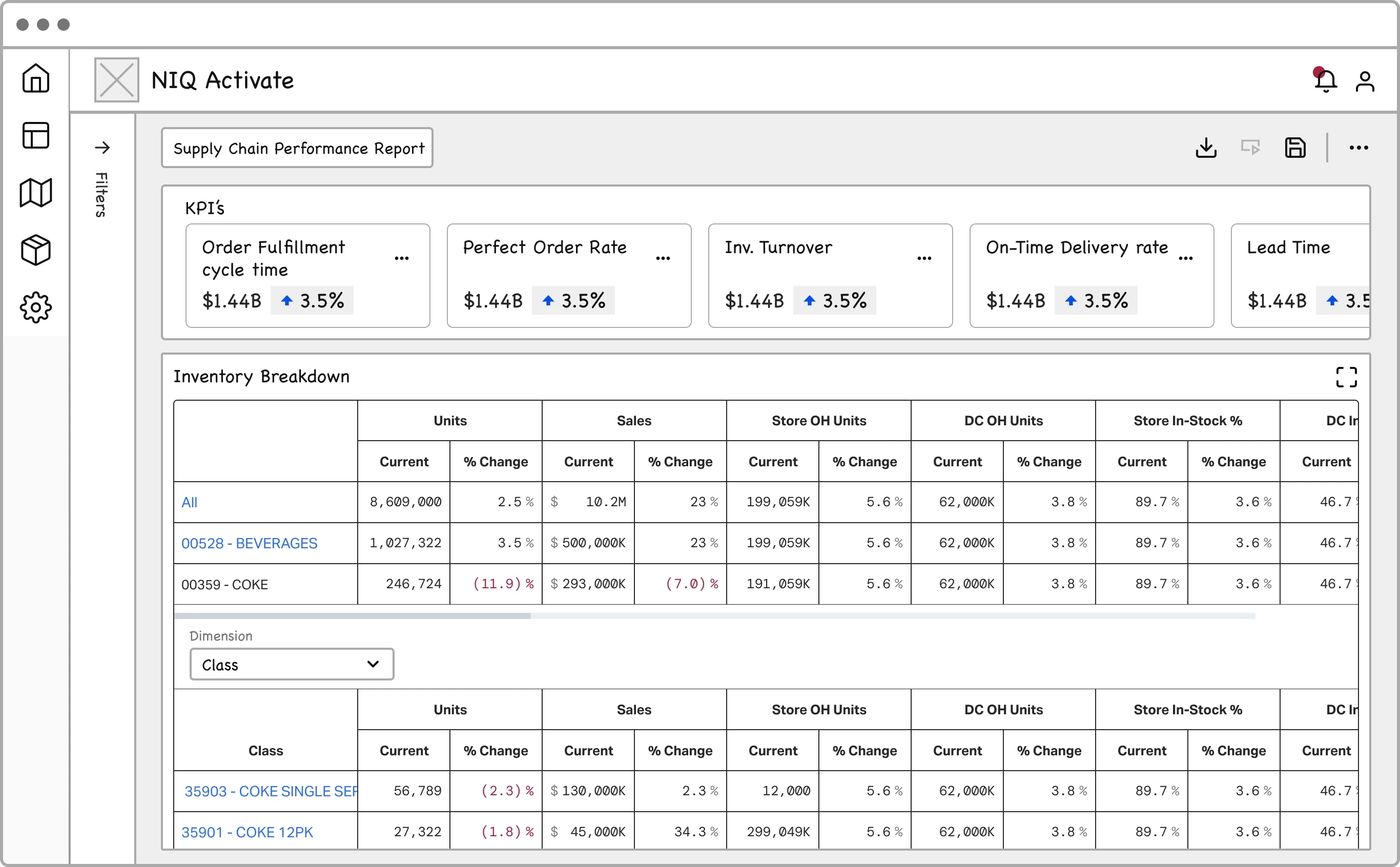
Task: Open the map icon in sidebar
Action: click(35, 193)
